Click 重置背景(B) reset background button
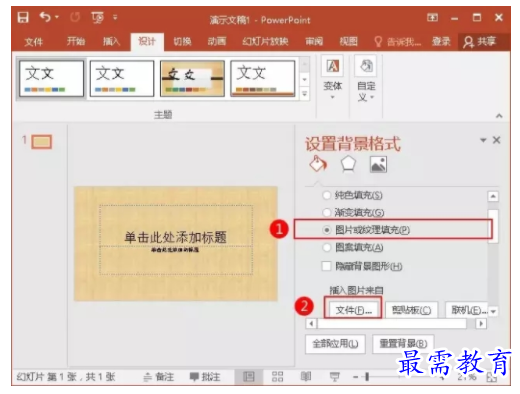 pos(403,344)
